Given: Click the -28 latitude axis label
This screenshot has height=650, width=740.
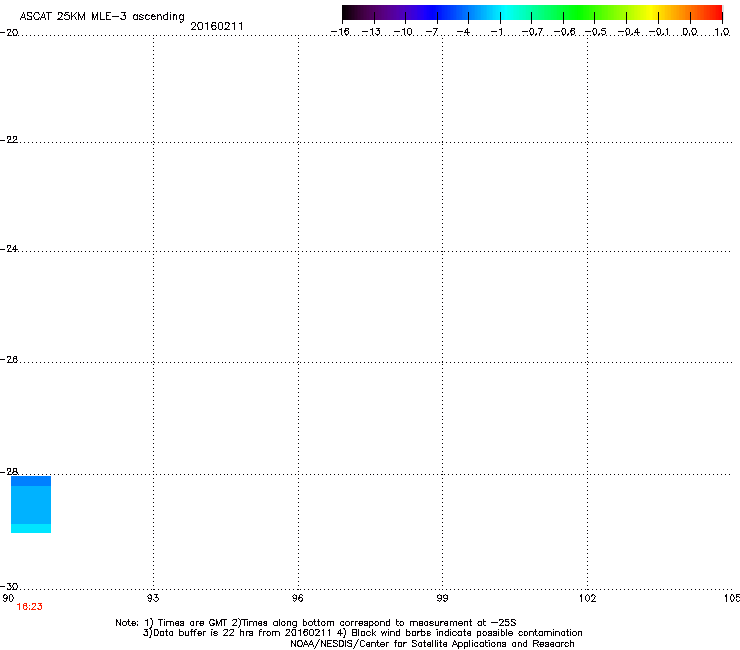Looking at the screenshot, I should (9, 472).
